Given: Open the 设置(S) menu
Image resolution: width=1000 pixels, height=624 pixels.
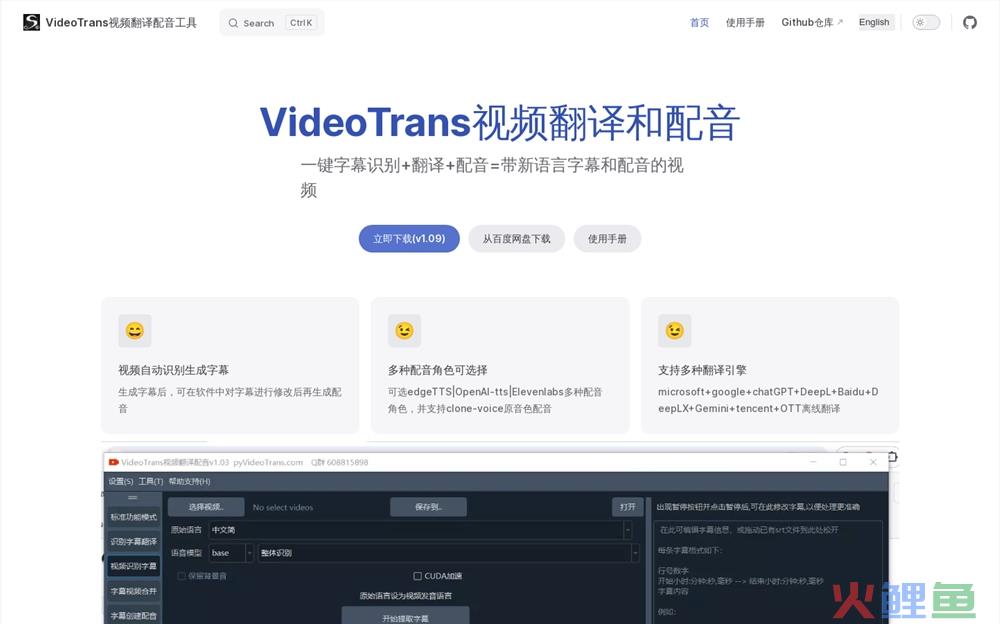Looking at the screenshot, I should coord(121,482).
